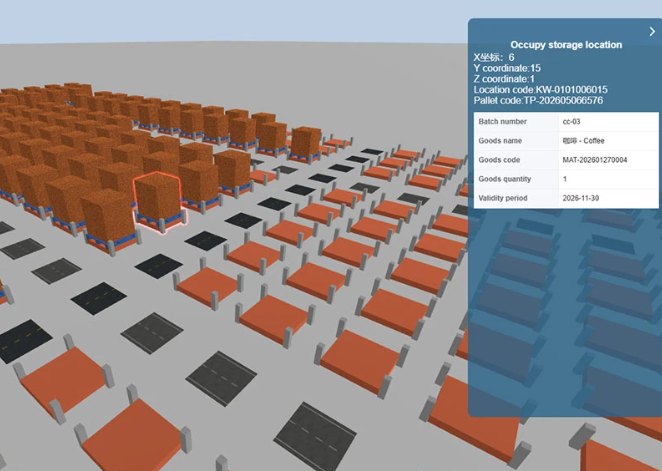Select the red-outlined highlighted coffee pallet
Image resolution: width=662 pixels, height=471 pixels.
(158, 201)
